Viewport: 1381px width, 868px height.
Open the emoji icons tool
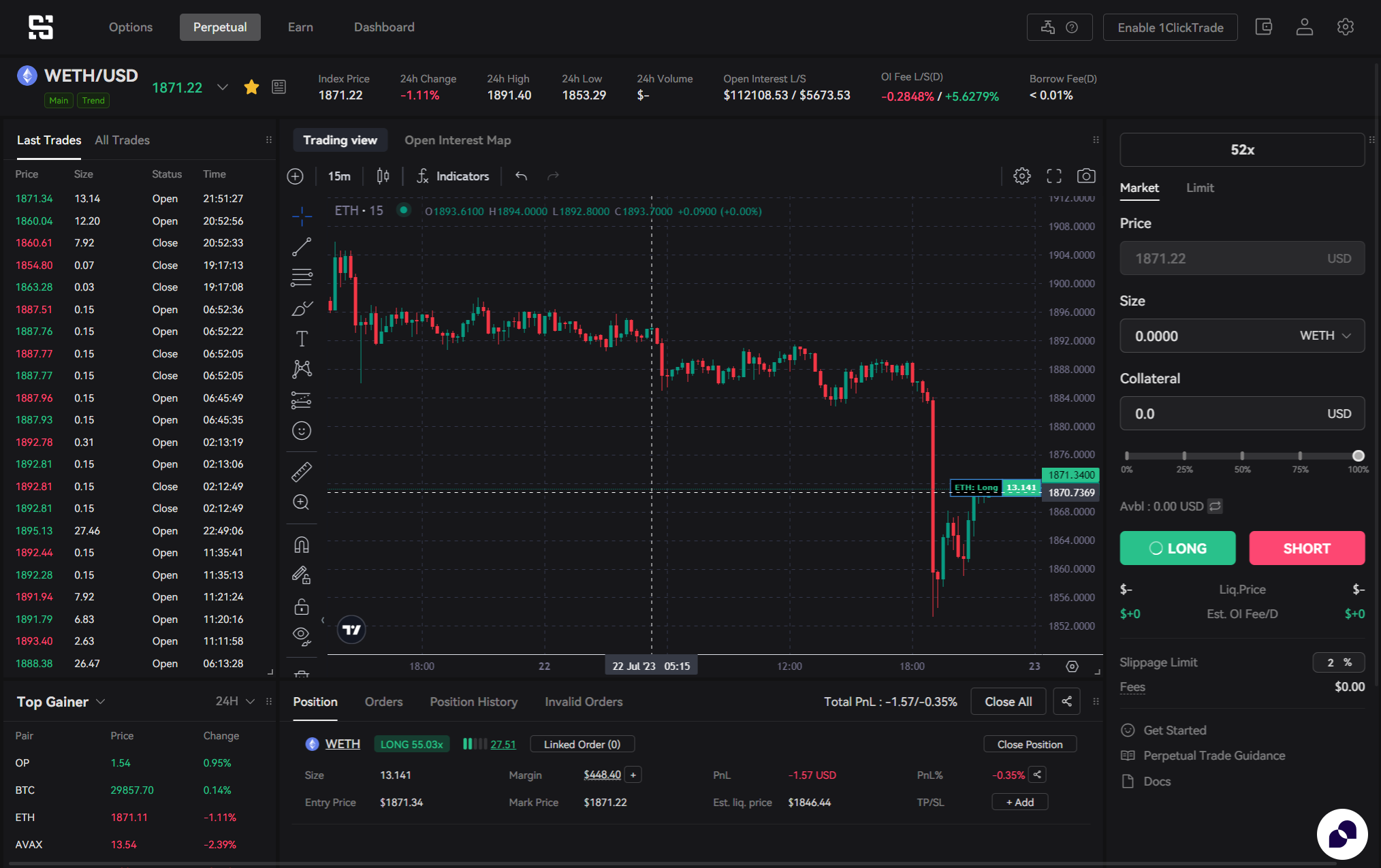(302, 431)
